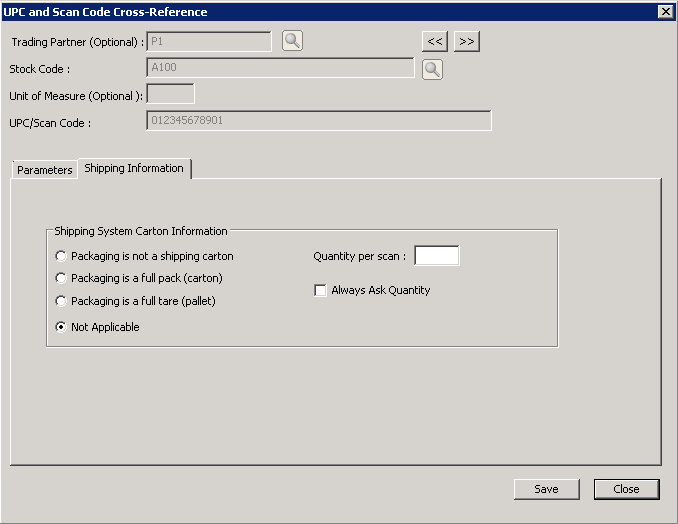Click the UPC and Scan Code Cross-Reference title bar
Image resolution: width=678 pixels, height=524 pixels.
[x=300, y=11]
